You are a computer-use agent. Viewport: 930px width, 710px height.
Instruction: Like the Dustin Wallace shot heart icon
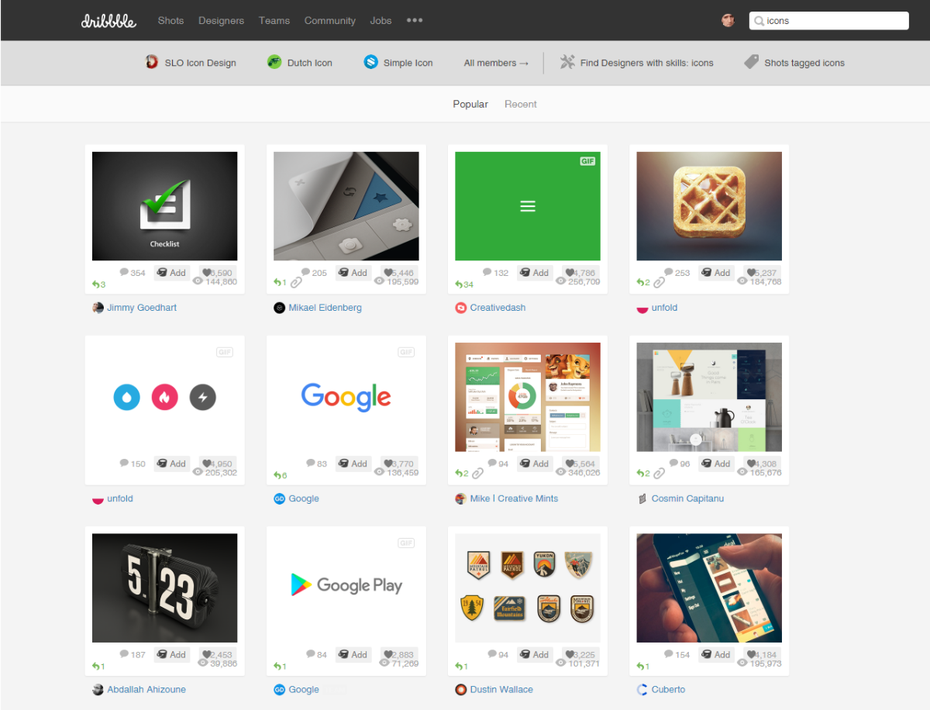tap(569, 654)
